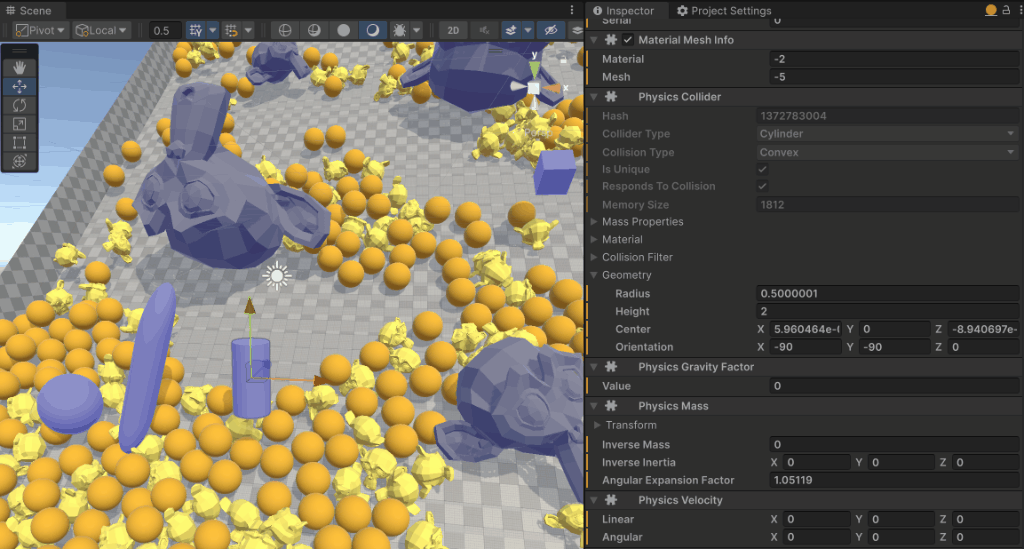This screenshot has width=1024, height=549.
Task: Select the Hand view tool
Action: [20, 67]
